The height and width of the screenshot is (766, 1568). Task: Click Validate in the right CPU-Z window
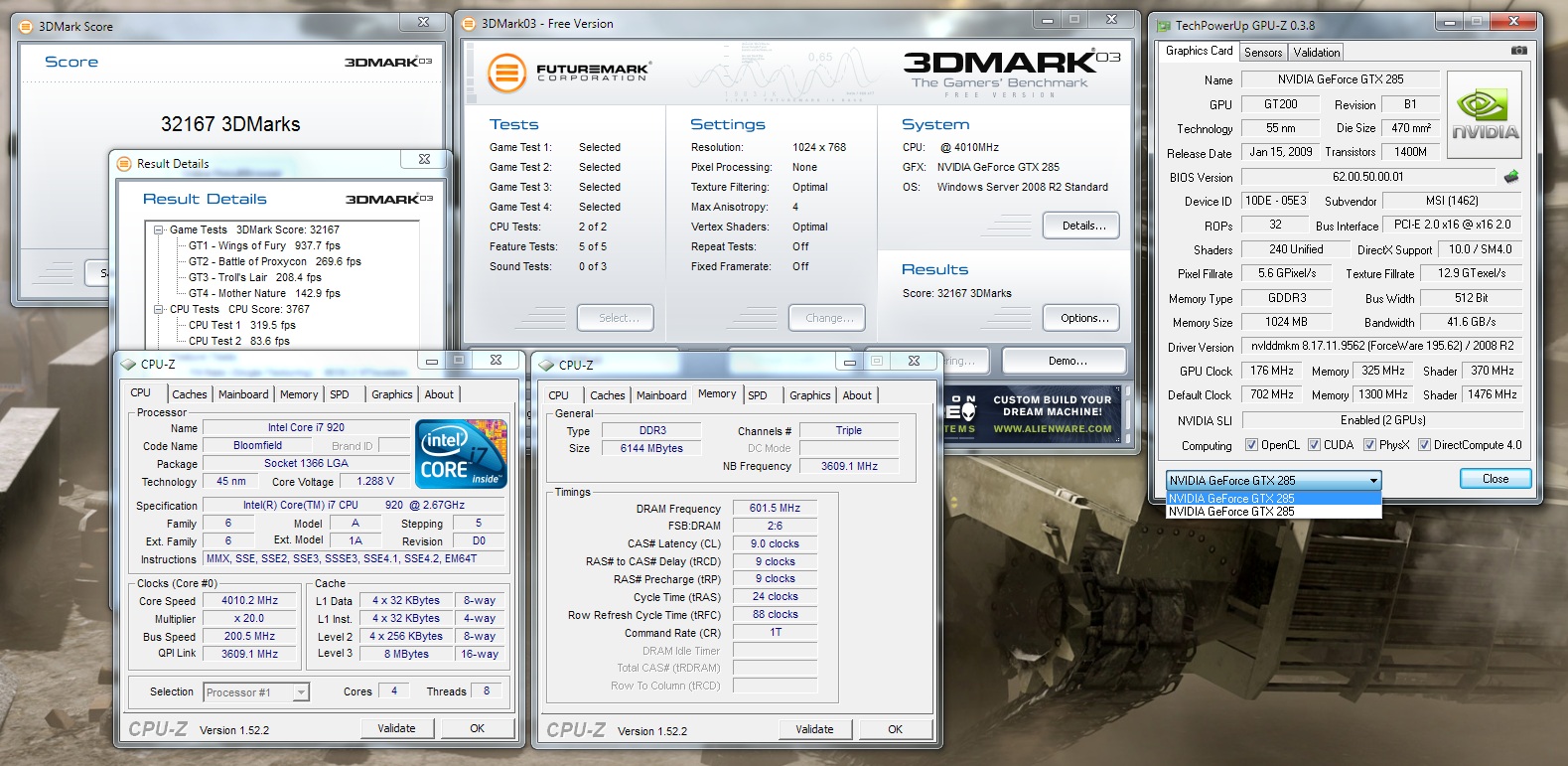[x=814, y=729]
